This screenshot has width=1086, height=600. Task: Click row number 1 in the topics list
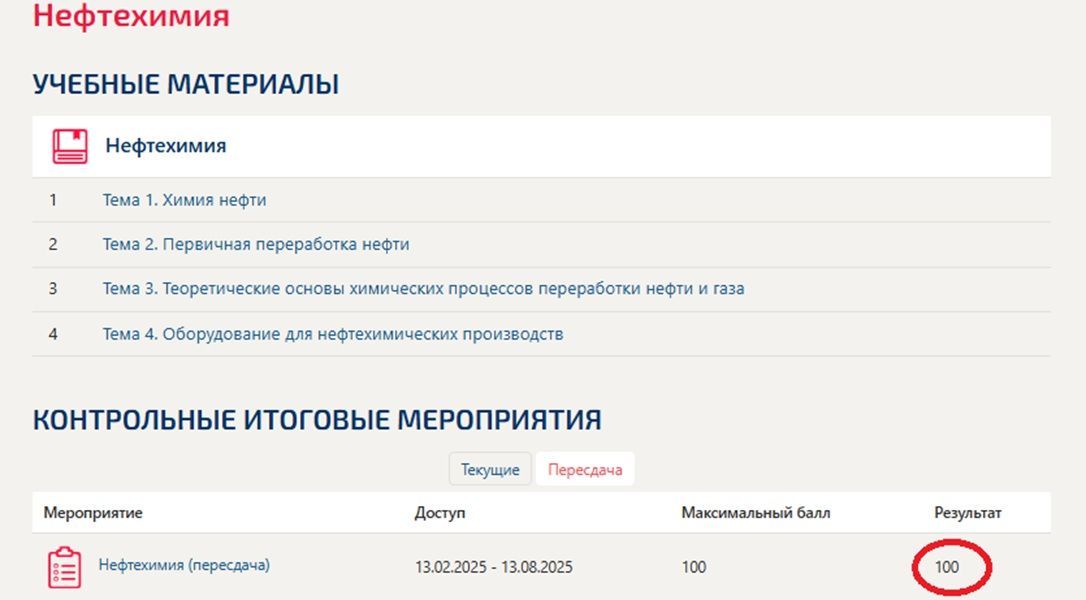(x=53, y=200)
